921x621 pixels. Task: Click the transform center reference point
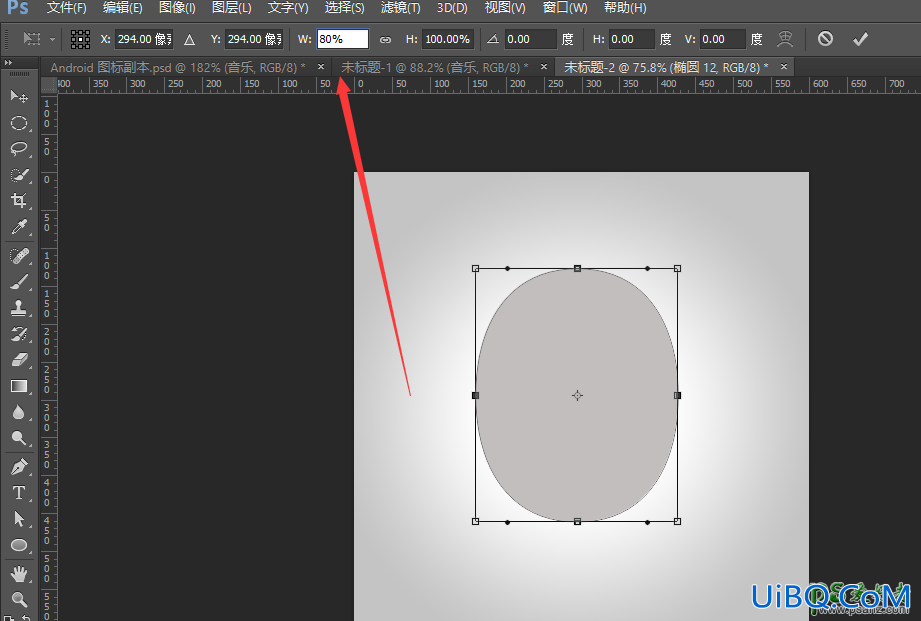coord(577,395)
